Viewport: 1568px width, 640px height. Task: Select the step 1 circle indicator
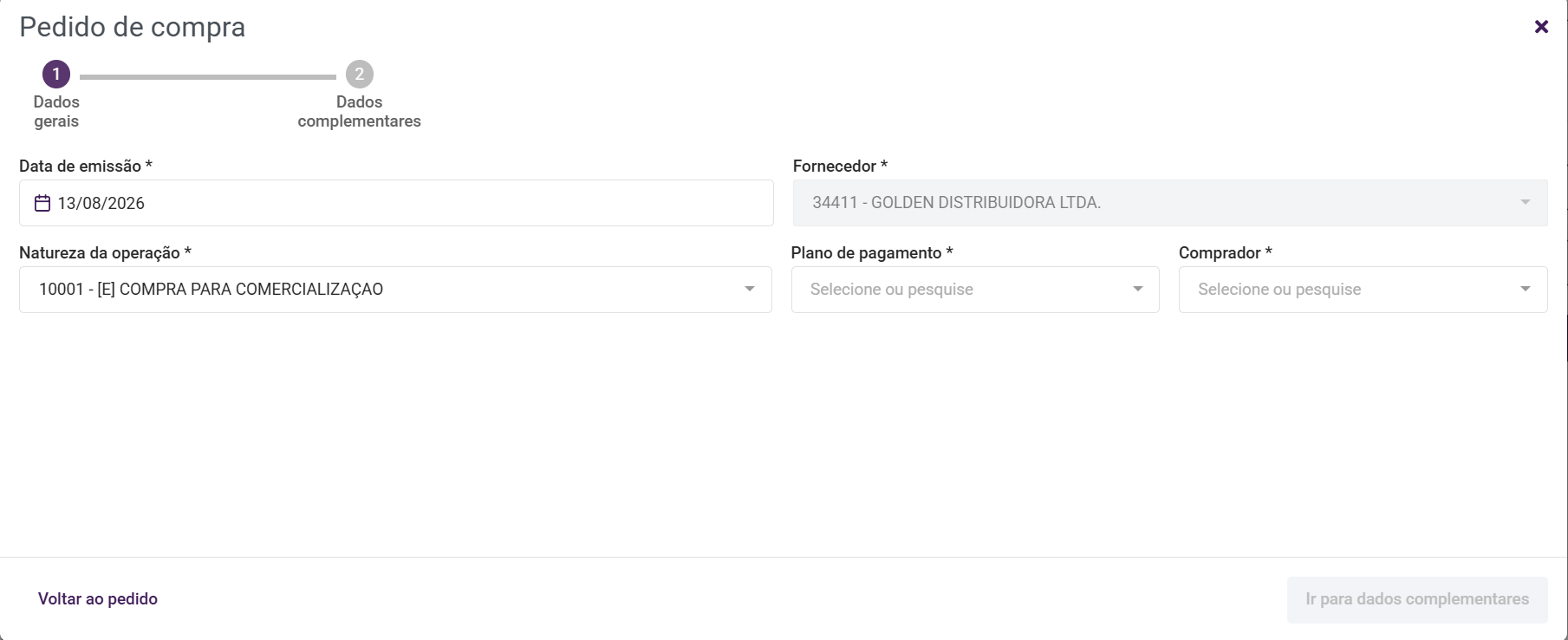[x=56, y=75]
